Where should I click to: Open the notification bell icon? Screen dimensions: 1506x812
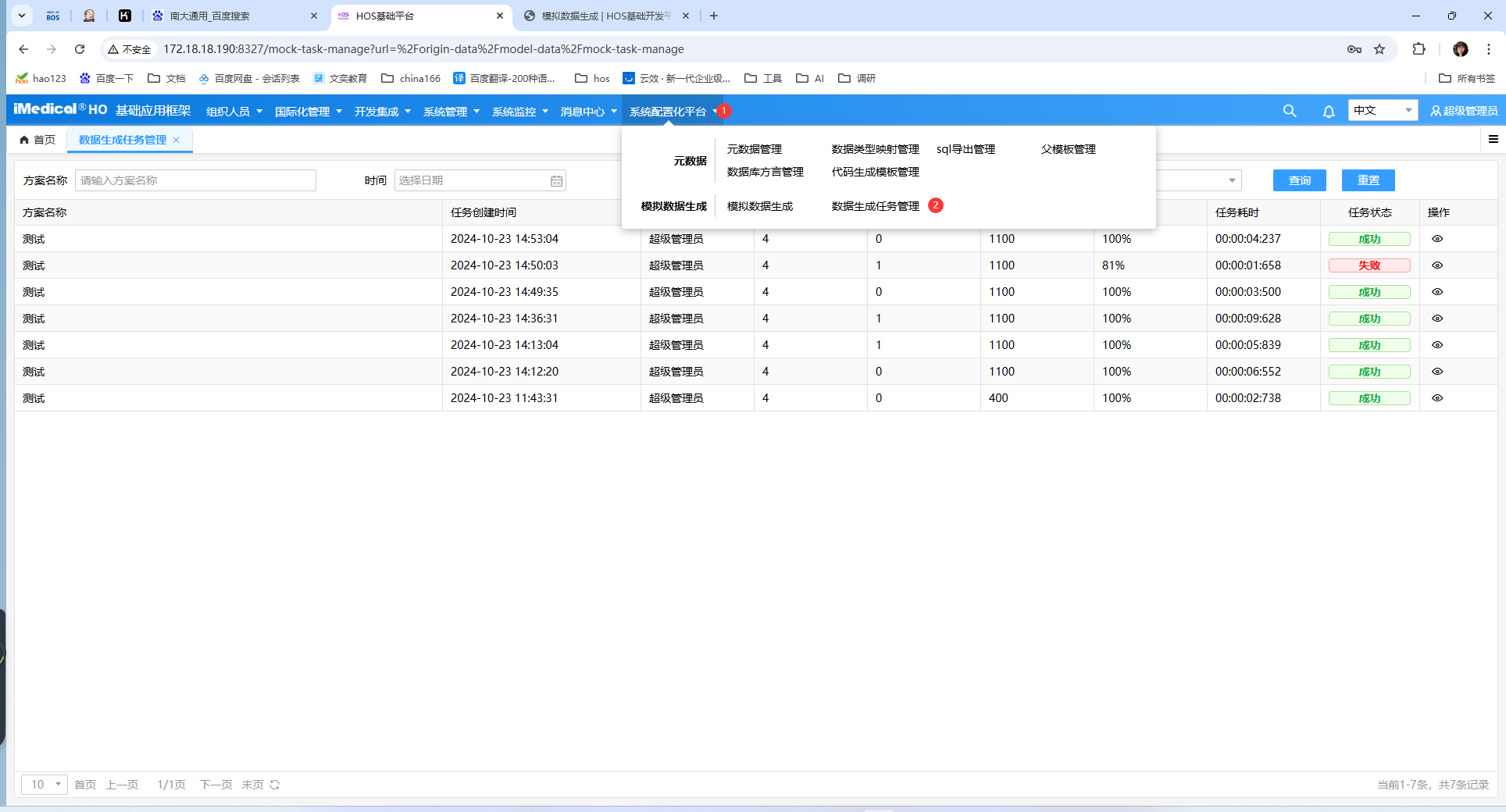(x=1328, y=112)
